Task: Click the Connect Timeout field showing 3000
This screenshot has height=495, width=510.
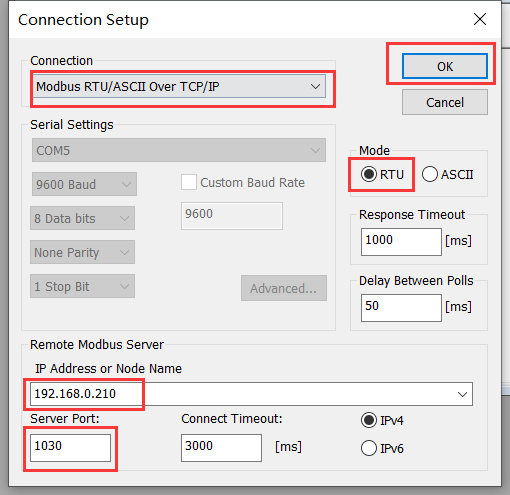Action: 221,448
